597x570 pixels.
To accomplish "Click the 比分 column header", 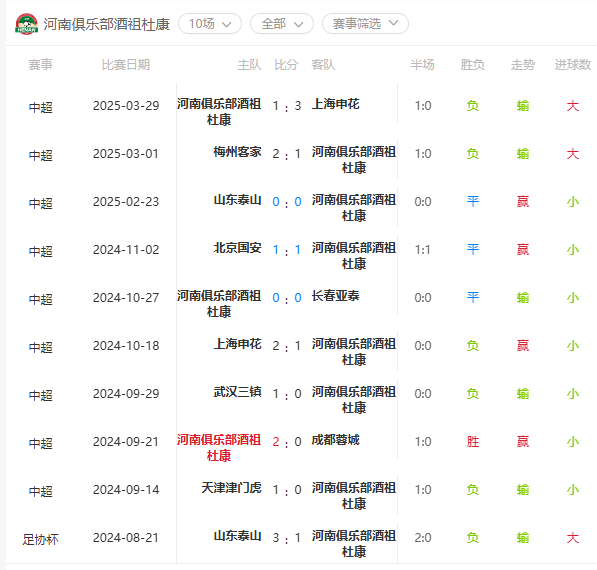I will (x=286, y=65).
